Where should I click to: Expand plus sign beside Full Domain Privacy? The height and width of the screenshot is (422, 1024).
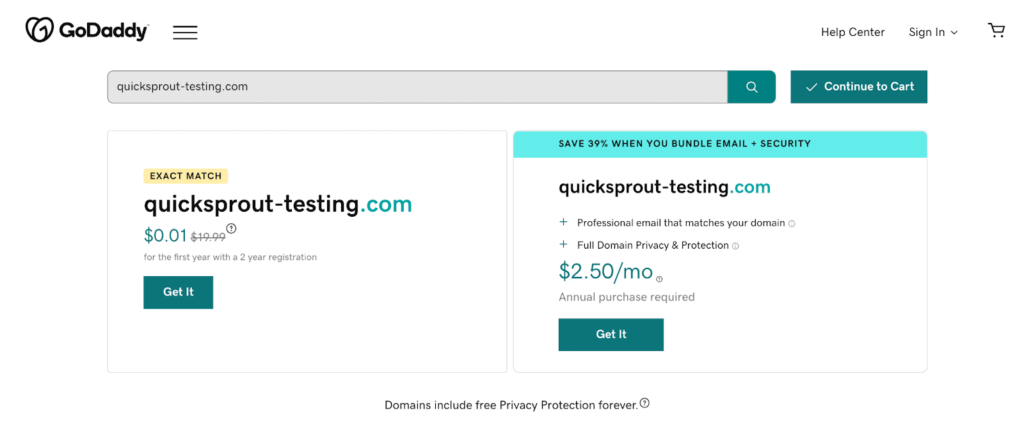coord(563,245)
